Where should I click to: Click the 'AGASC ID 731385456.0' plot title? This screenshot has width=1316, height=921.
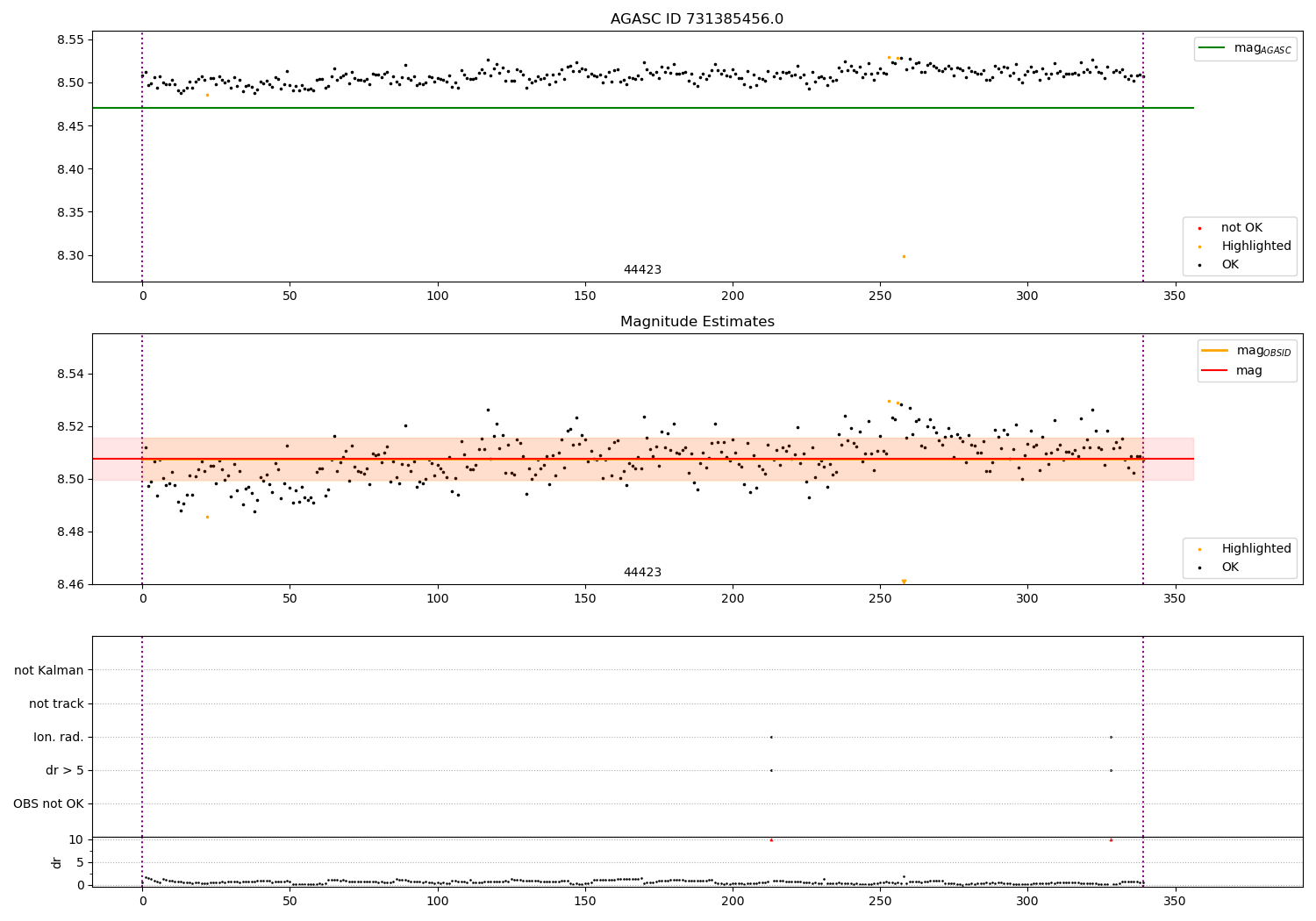tap(697, 19)
